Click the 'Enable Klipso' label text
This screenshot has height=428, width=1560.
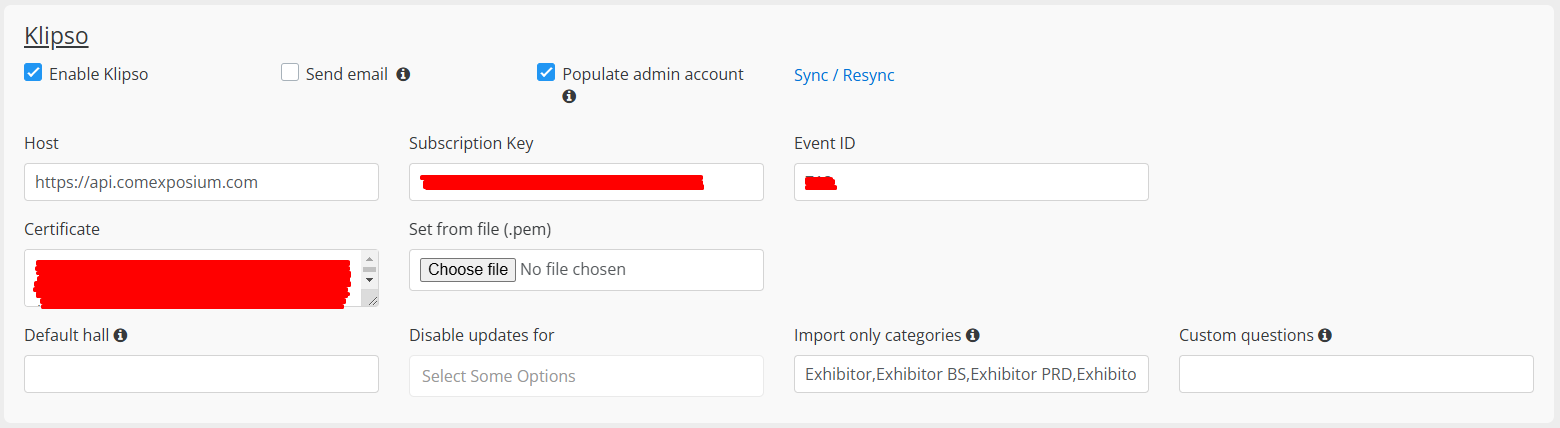click(x=98, y=74)
